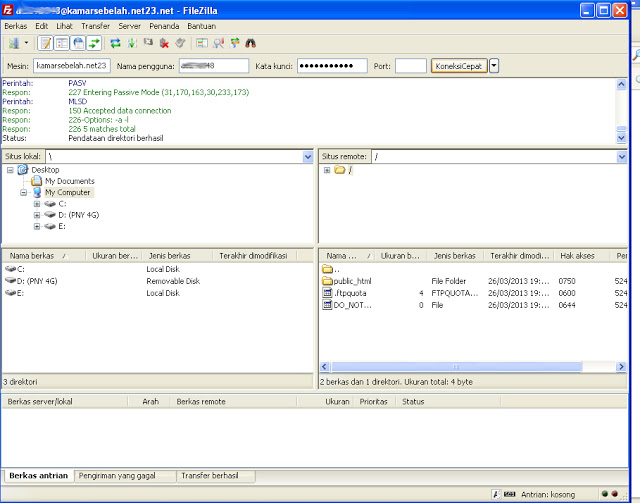Image resolution: width=640 pixels, height=503 pixels.
Task: Toggle synchronized browsing
Action: coord(235,43)
